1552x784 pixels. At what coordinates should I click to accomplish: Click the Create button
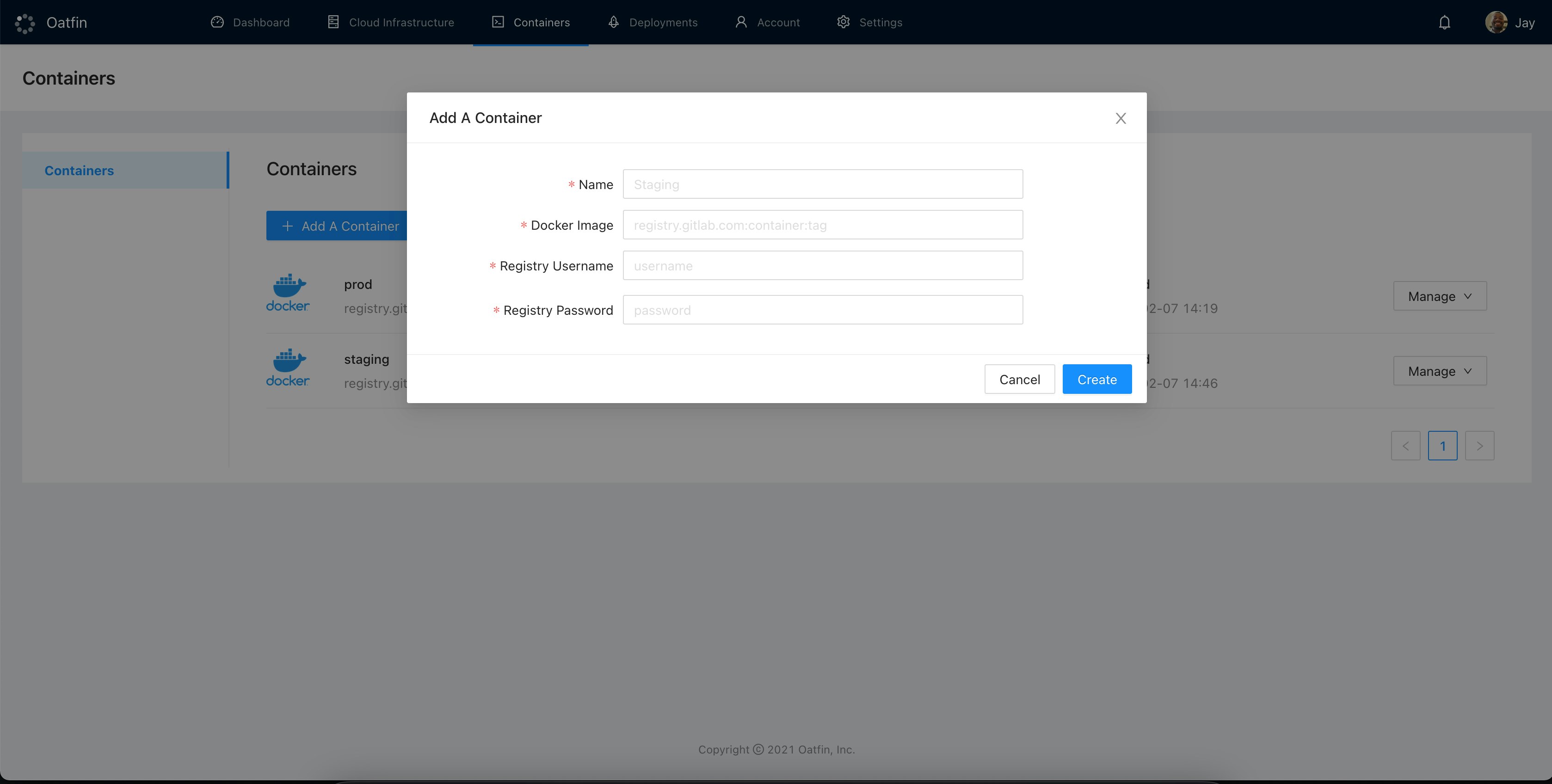(1096, 380)
